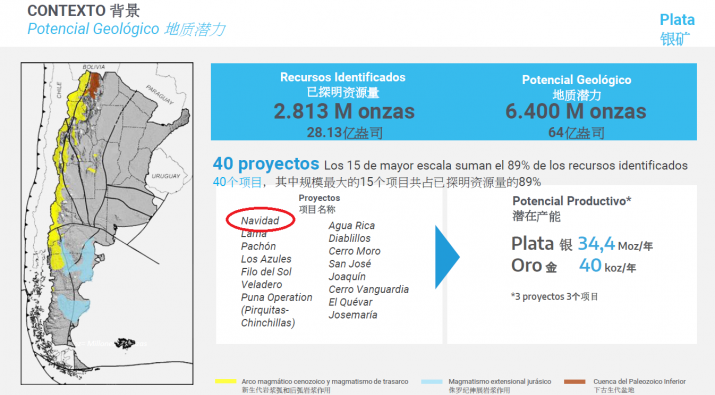Click the Veladero project name

262,285
